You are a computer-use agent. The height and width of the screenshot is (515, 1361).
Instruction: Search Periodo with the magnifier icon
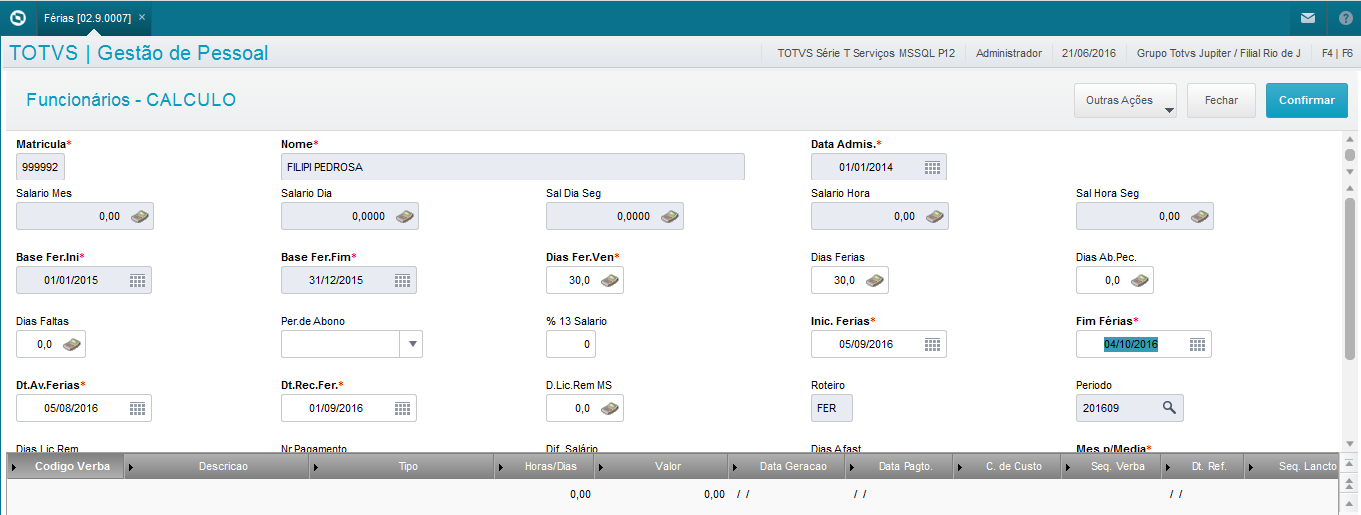(1169, 408)
